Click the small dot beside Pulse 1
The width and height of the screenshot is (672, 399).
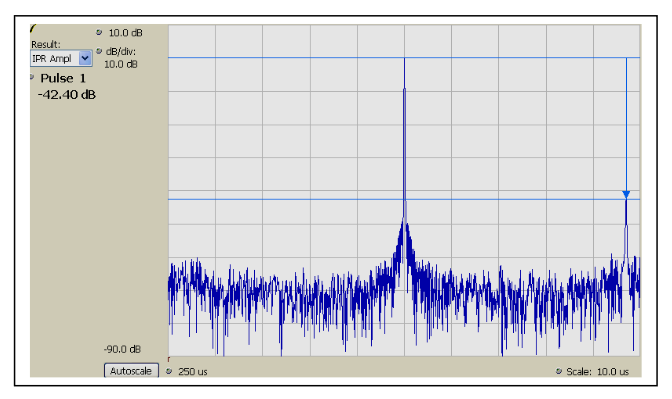click(x=32, y=77)
